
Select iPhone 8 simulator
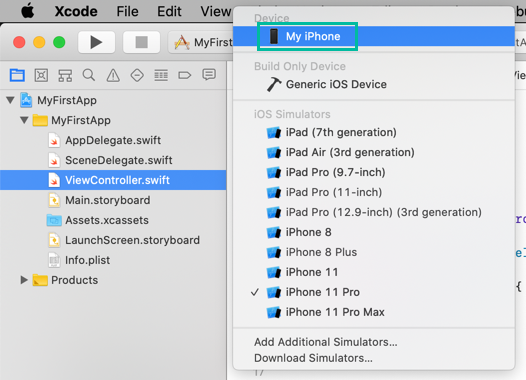(374, 232)
